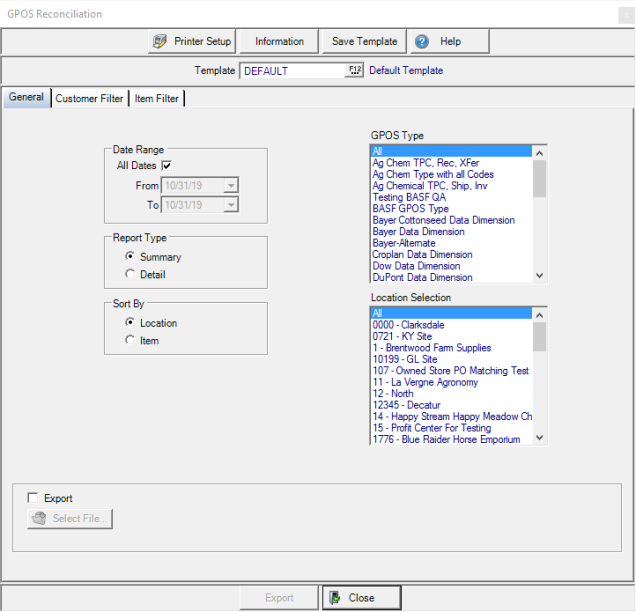Select Summary report type radio button
This screenshot has width=636, height=612.
[129, 257]
